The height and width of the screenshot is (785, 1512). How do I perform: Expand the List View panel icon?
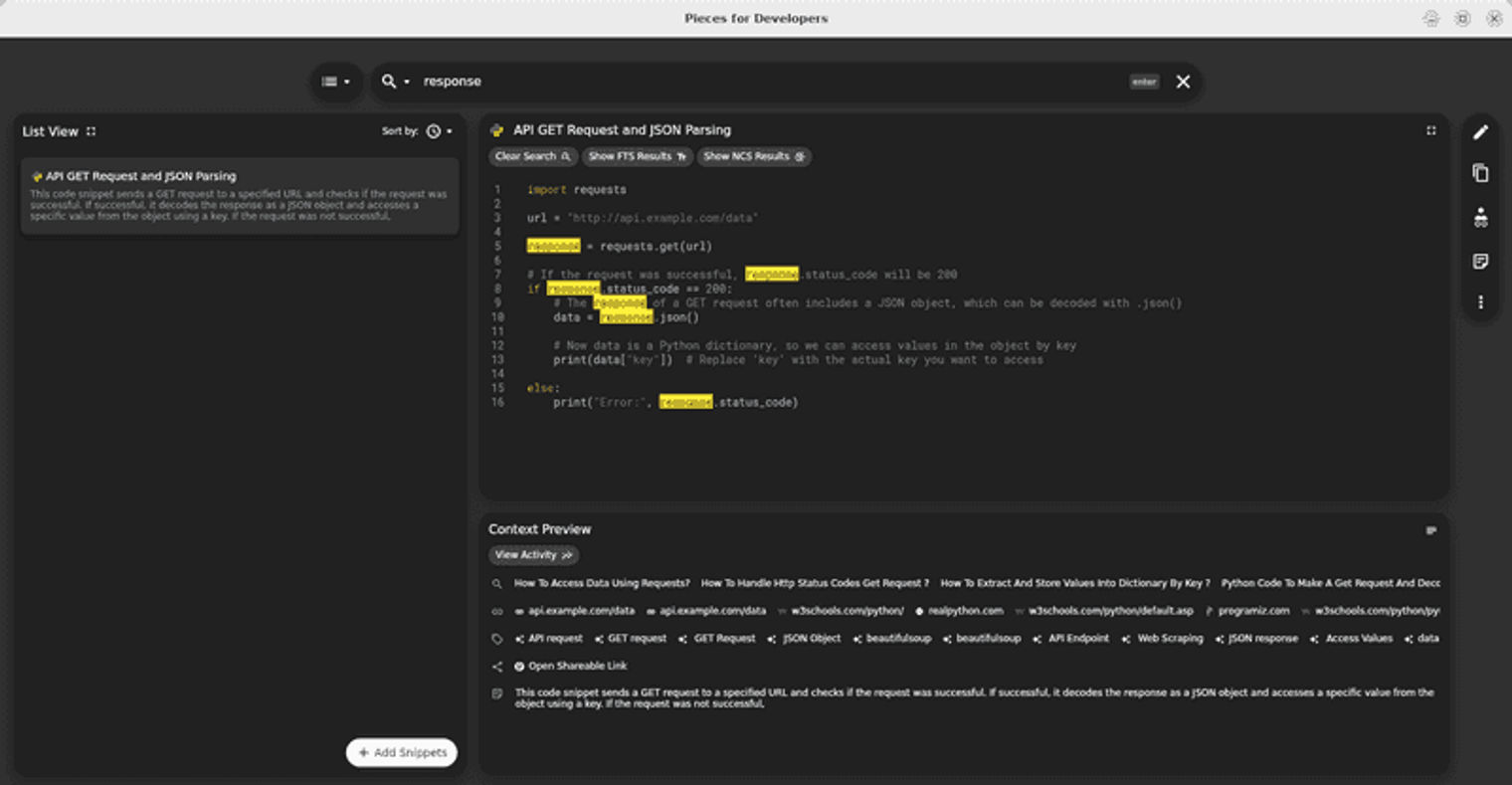[92, 131]
